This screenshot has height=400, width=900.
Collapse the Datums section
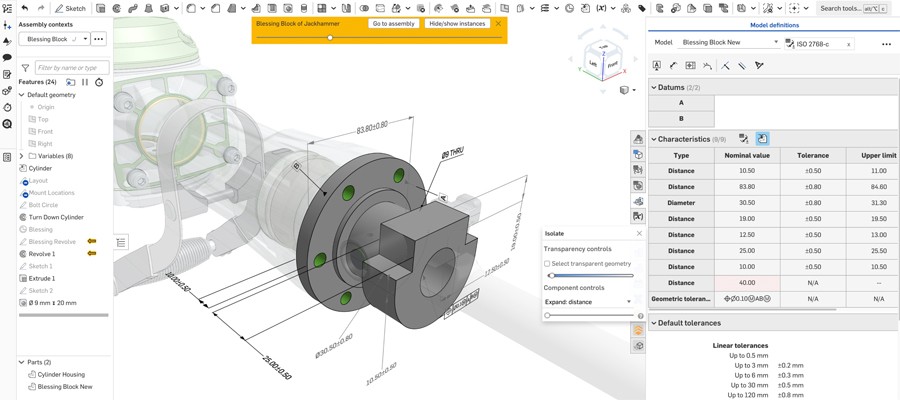click(654, 88)
